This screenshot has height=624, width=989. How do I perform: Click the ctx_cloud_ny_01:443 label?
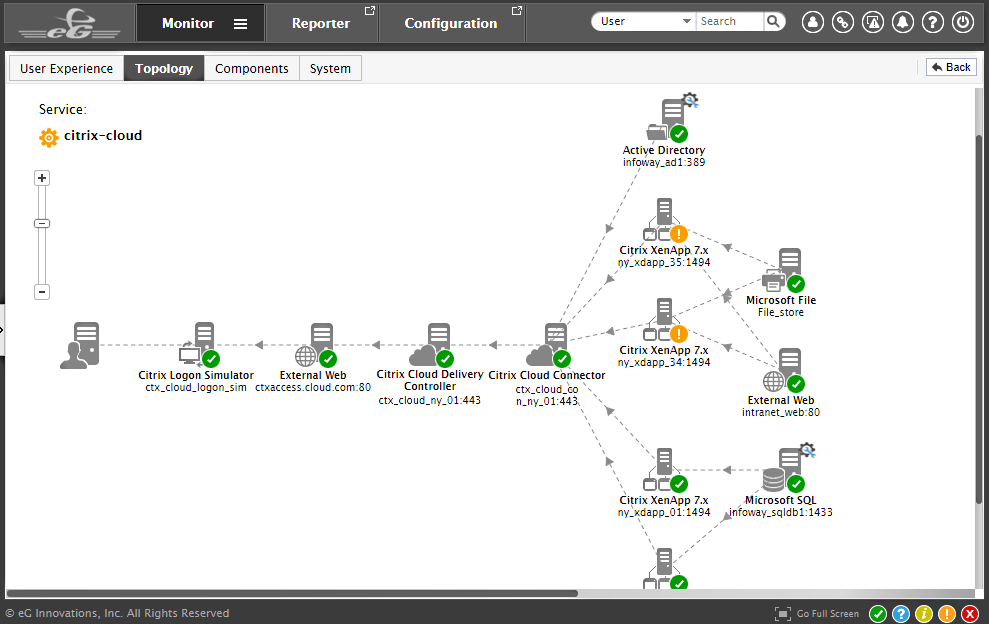tap(430, 400)
